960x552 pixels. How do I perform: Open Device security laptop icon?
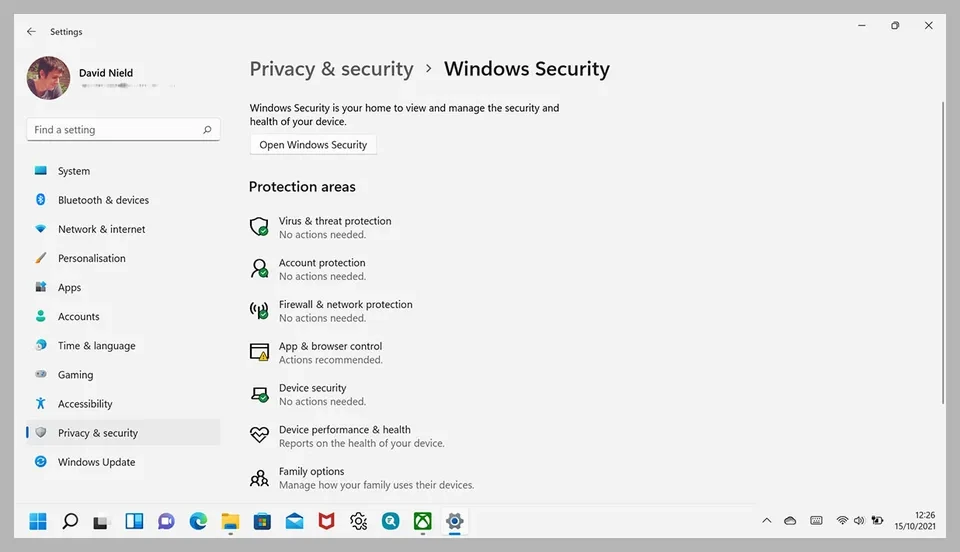(259, 394)
